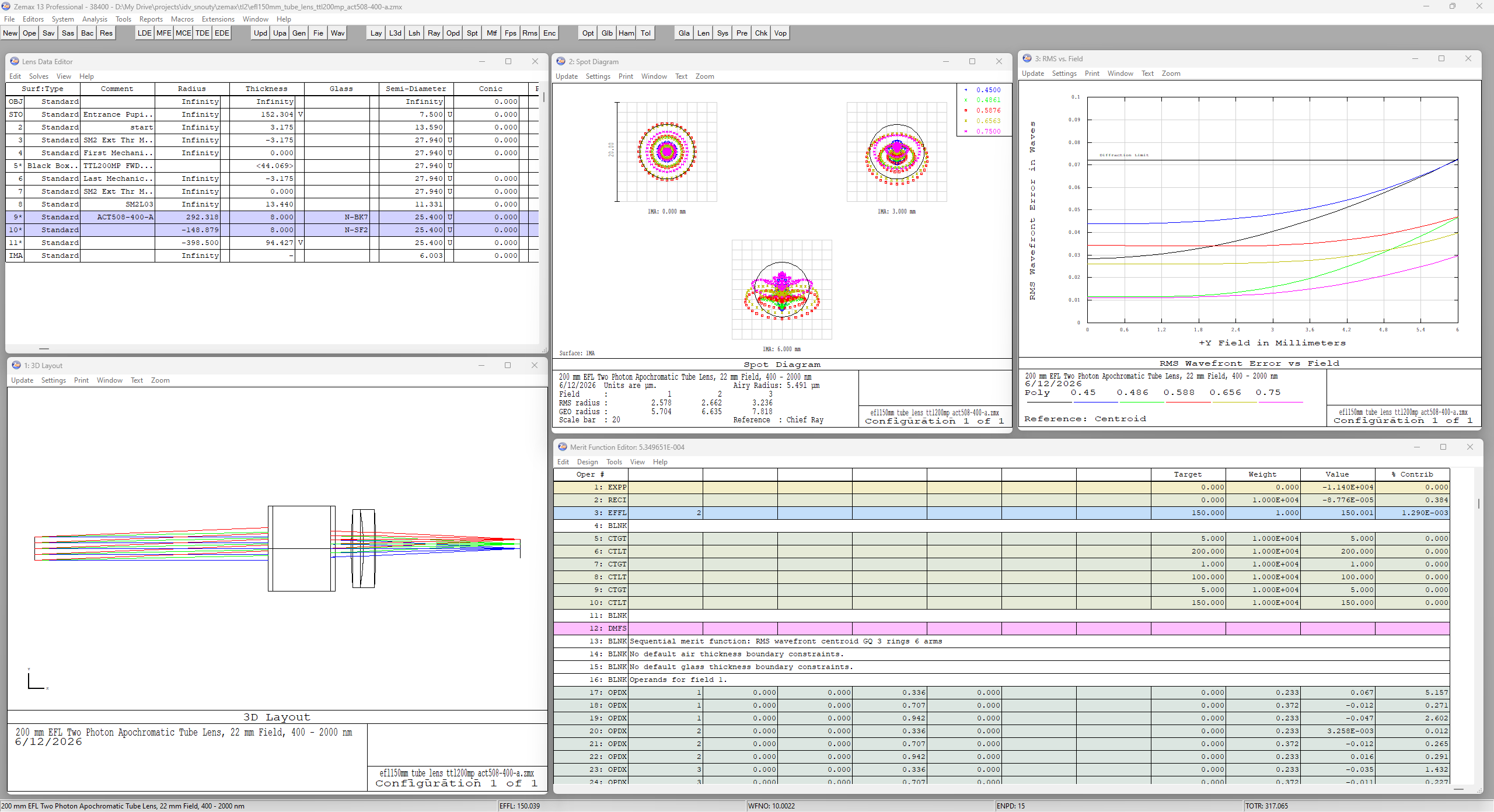Open the Analysis menu in main menu bar
The image size is (1494, 812).
pyautogui.click(x=95, y=19)
